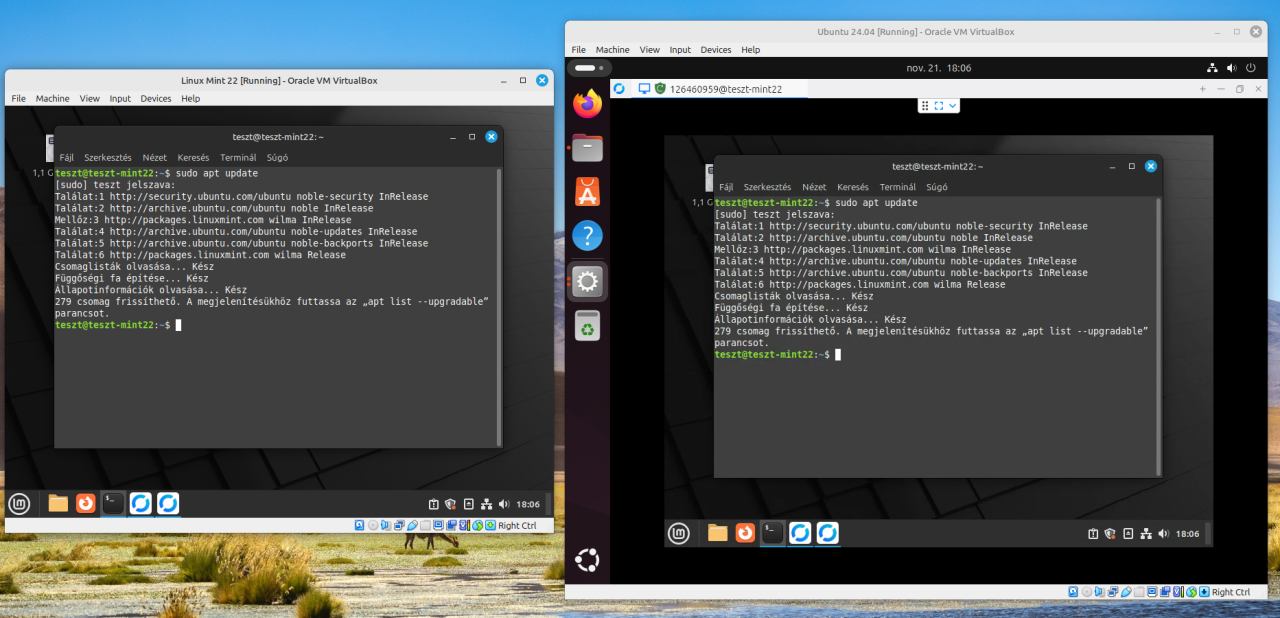This screenshot has width=1280, height=618.
Task: Click the shield tray icon in the Linux Mint VM
Action: pyautogui.click(x=451, y=504)
